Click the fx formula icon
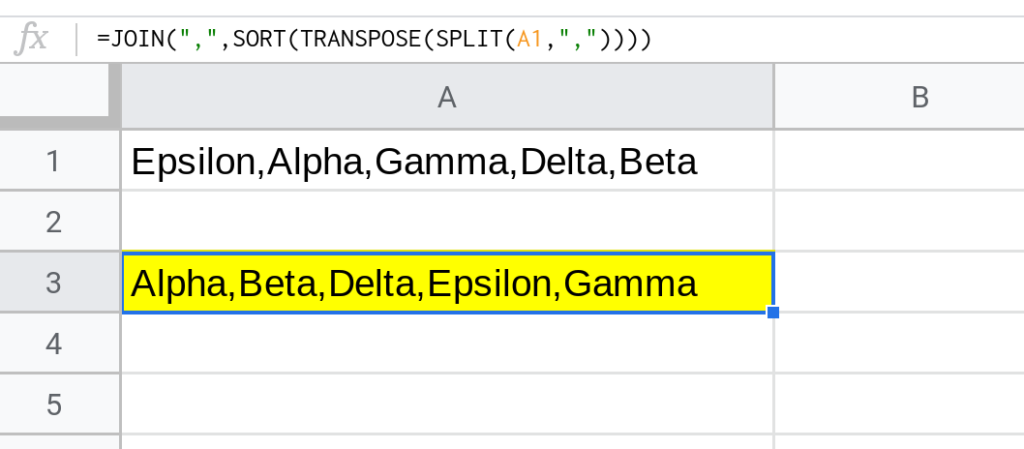 tap(31, 39)
